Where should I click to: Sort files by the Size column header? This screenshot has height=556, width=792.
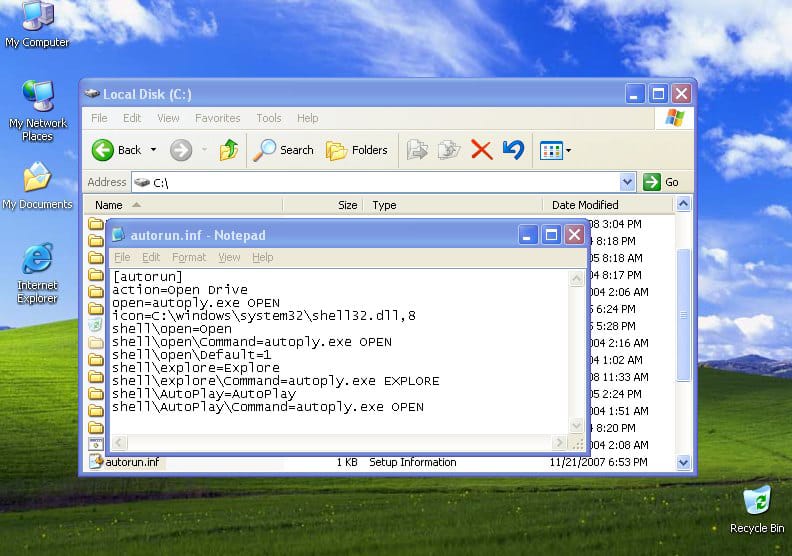coord(323,205)
